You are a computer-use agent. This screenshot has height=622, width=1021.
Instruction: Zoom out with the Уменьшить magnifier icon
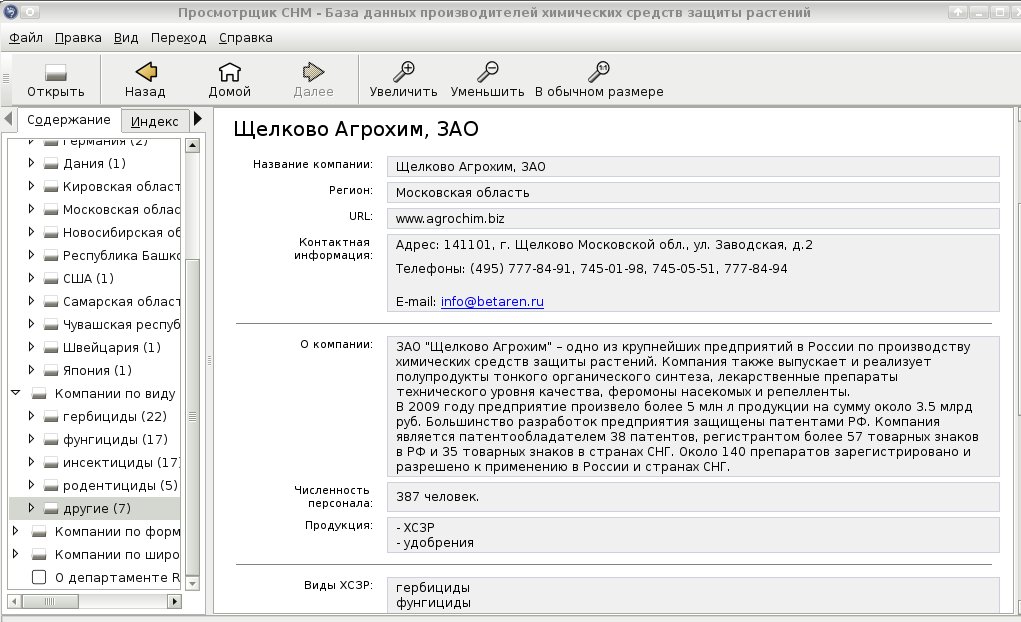point(488,71)
